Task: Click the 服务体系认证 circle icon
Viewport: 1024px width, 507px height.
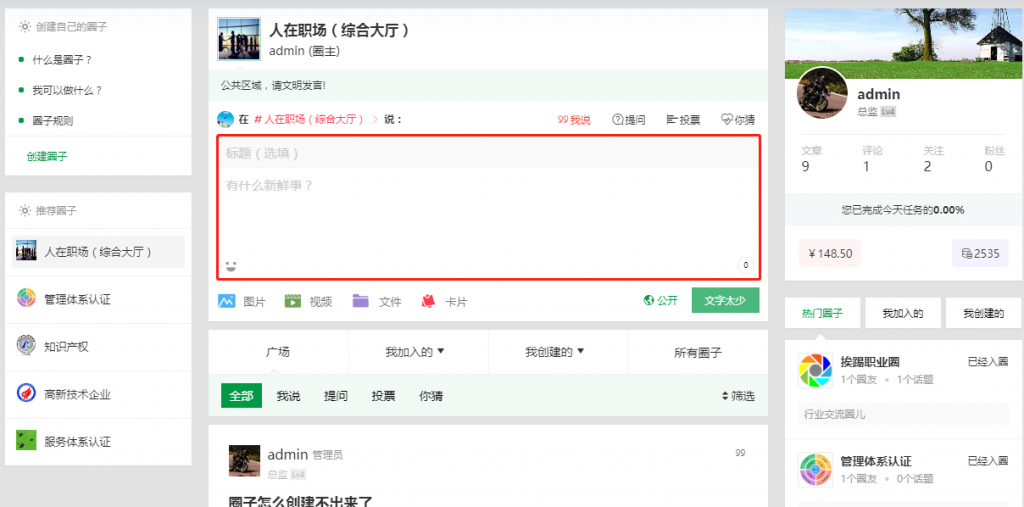Action: pos(26,441)
